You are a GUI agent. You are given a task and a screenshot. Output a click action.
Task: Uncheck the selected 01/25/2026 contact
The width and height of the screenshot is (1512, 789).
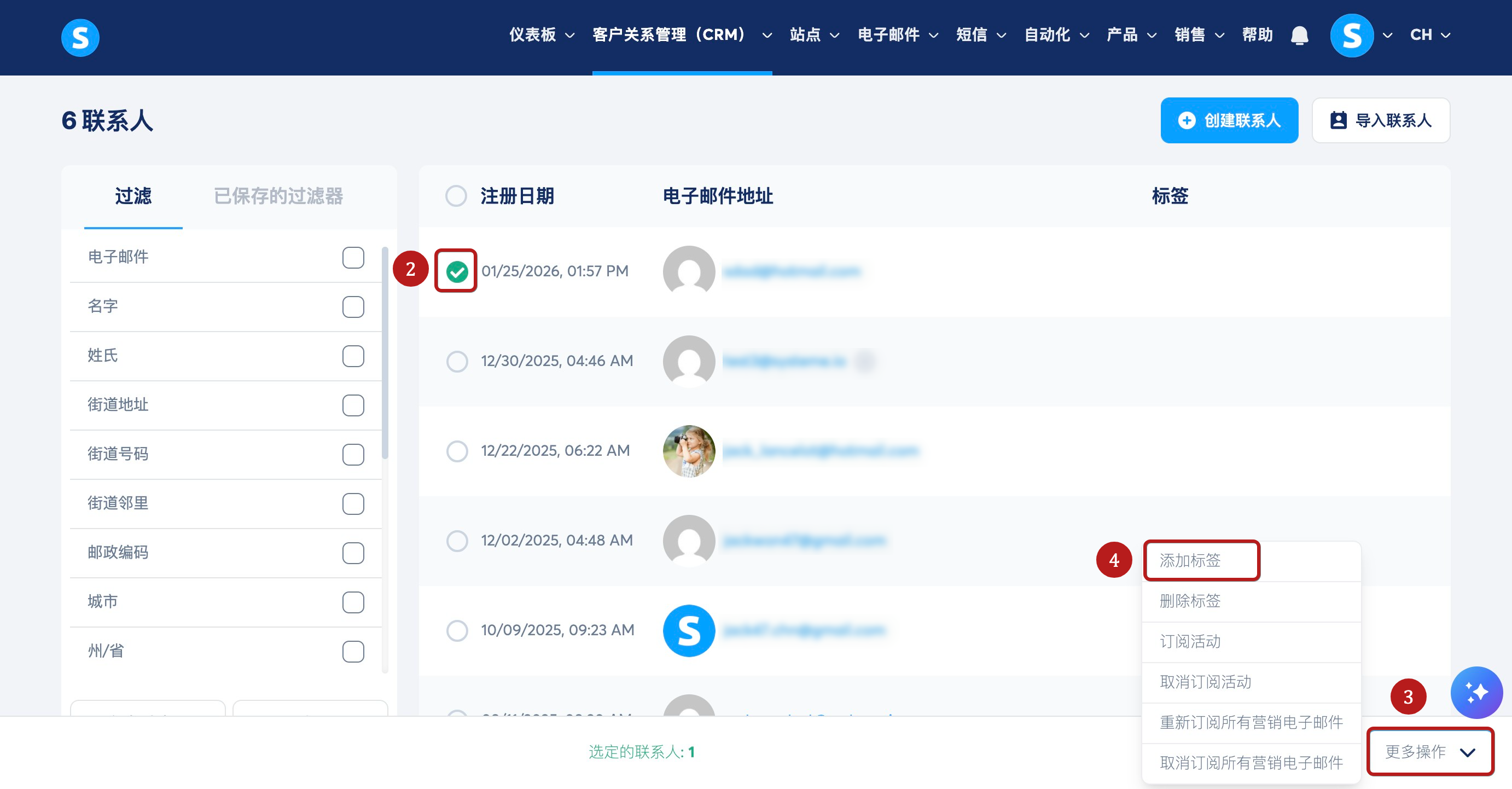(x=457, y=271)
